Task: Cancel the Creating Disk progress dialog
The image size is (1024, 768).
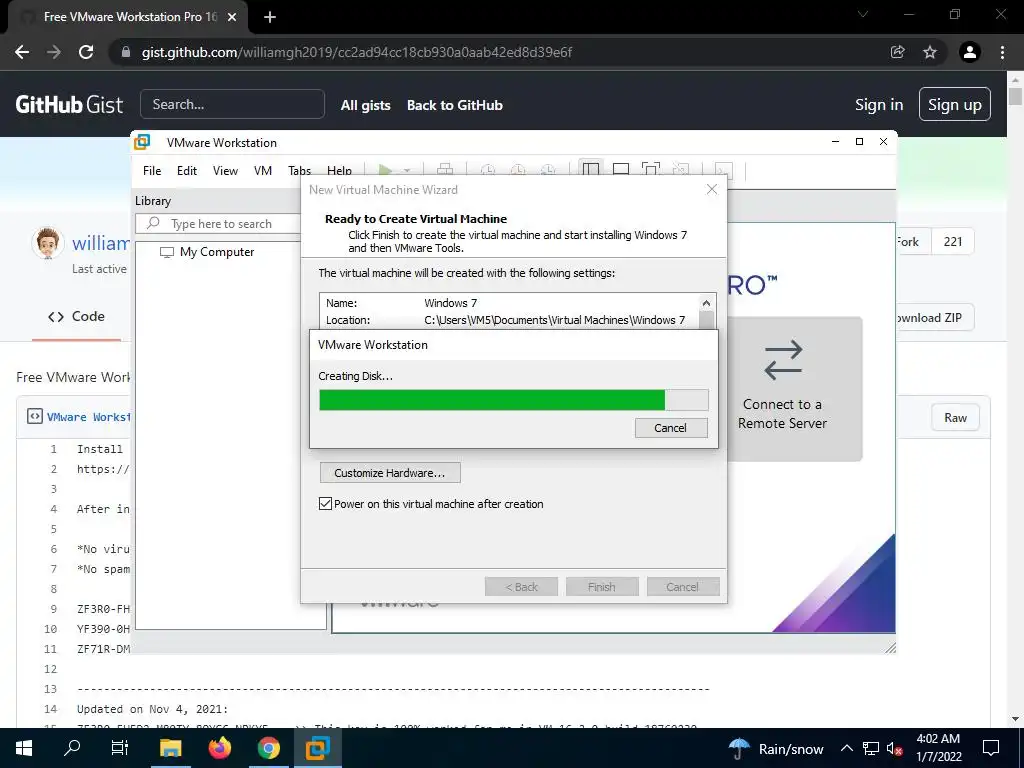Action: [x=671, y=428]
